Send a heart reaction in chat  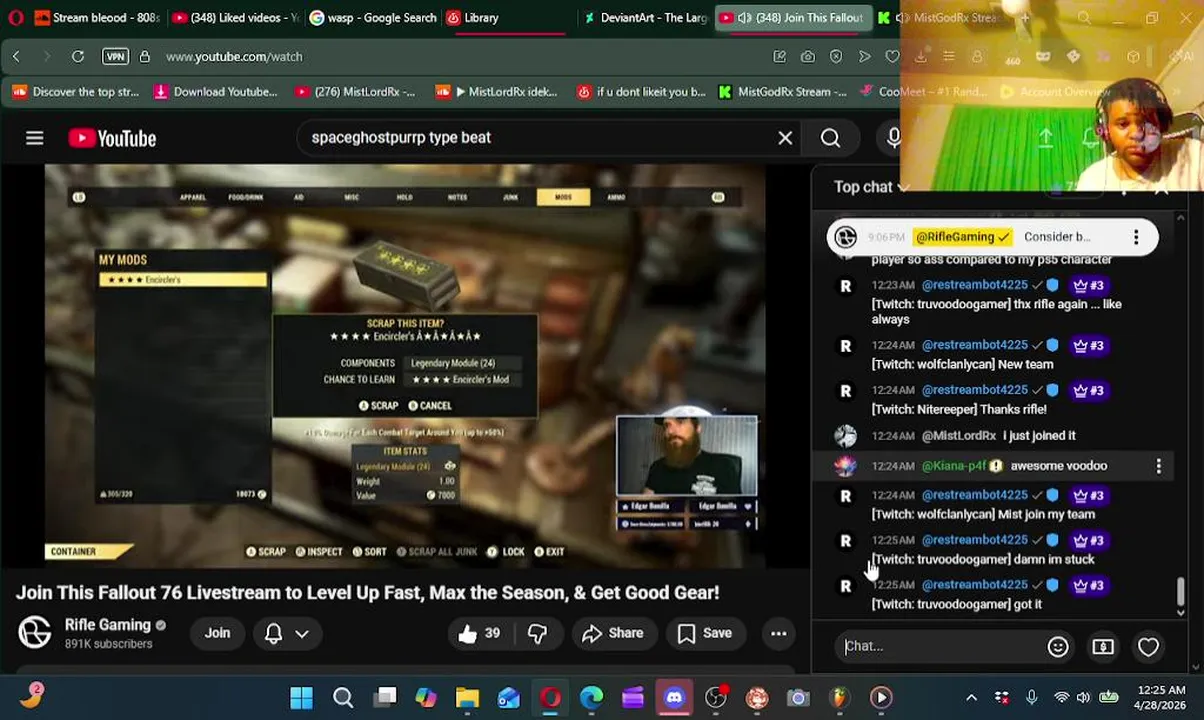(x=1148, y=647)
